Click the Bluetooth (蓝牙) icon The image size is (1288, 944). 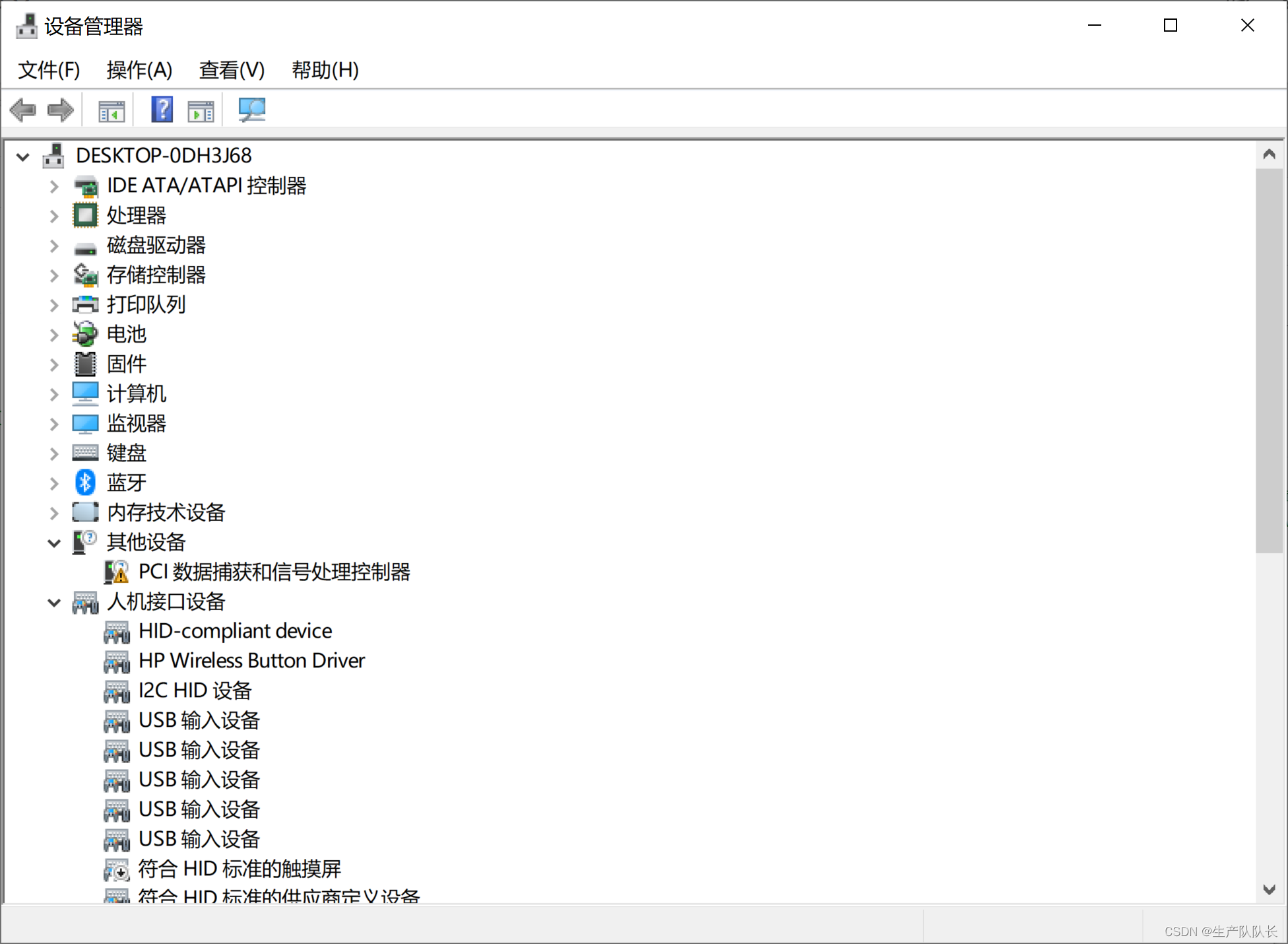click(x=85, y=483)
